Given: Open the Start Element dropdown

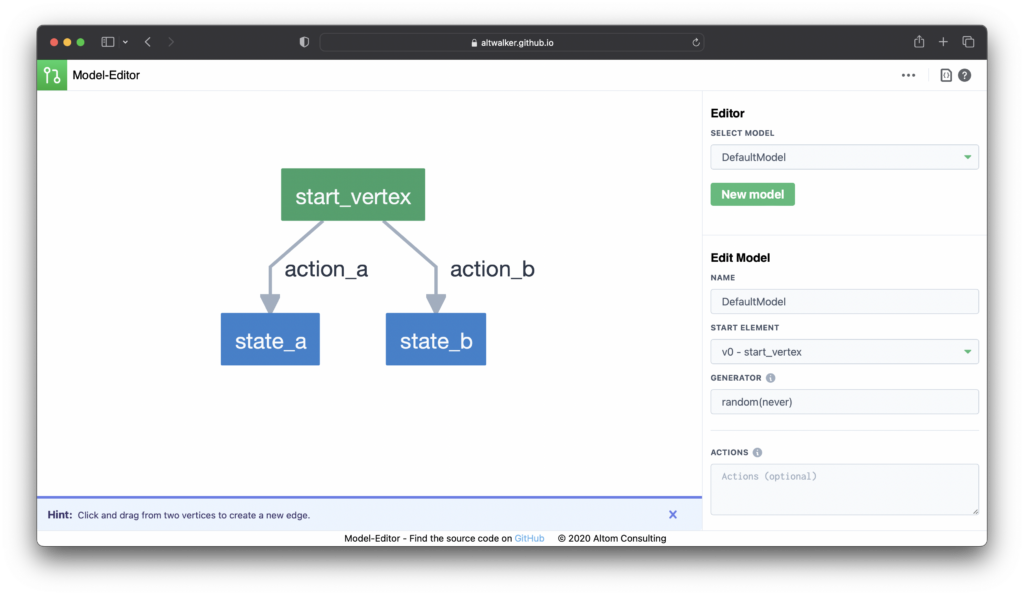Looking at the screenshot, I should (x=844, y=352).
